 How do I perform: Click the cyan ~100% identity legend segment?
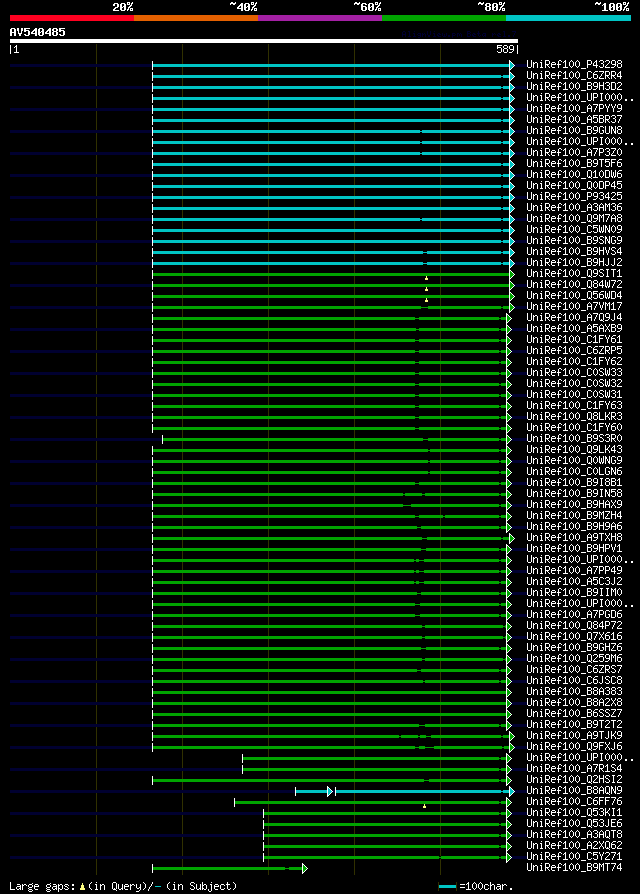pyautogui.click(x=568, y=18)
